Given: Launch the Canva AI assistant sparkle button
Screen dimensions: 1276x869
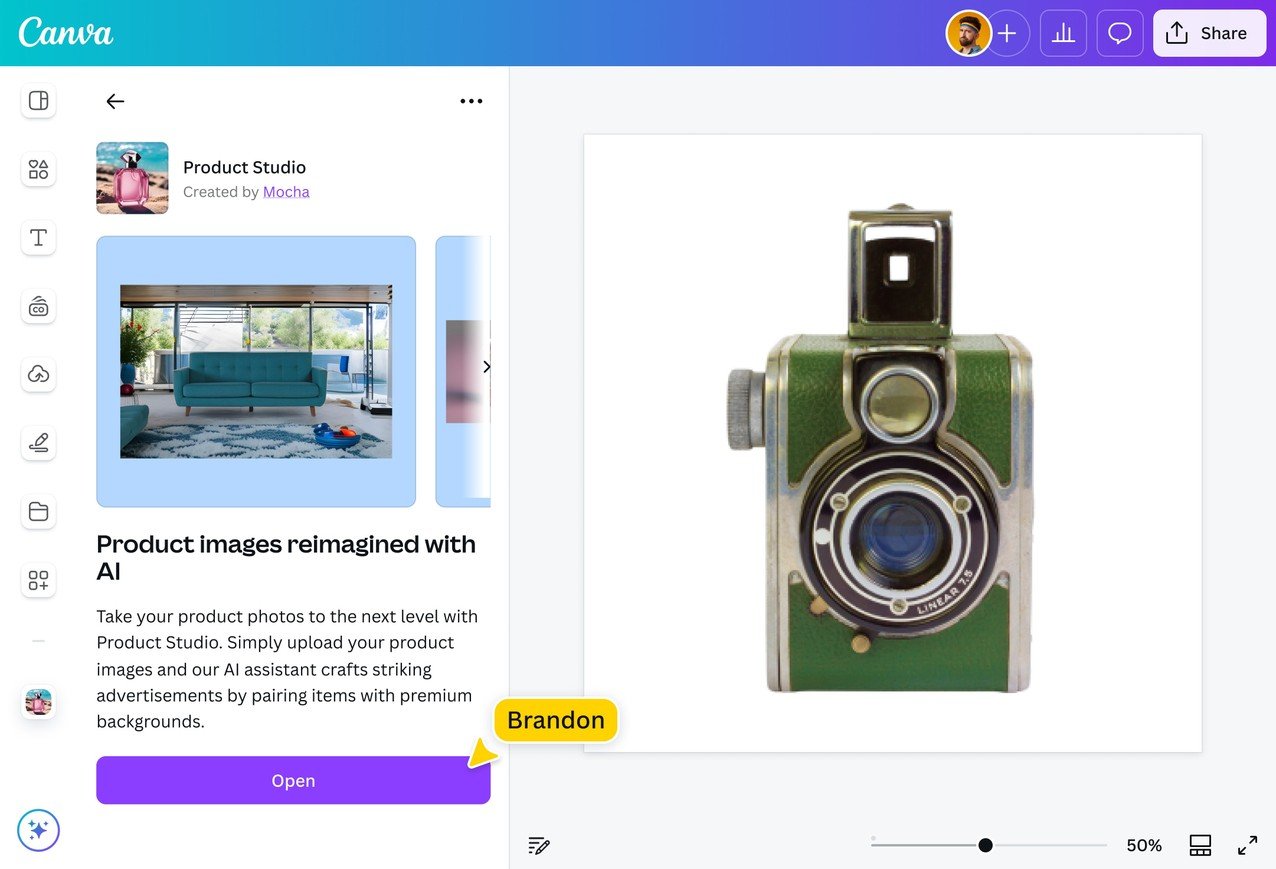Looking at the screenshot, I should click(38, 830).
